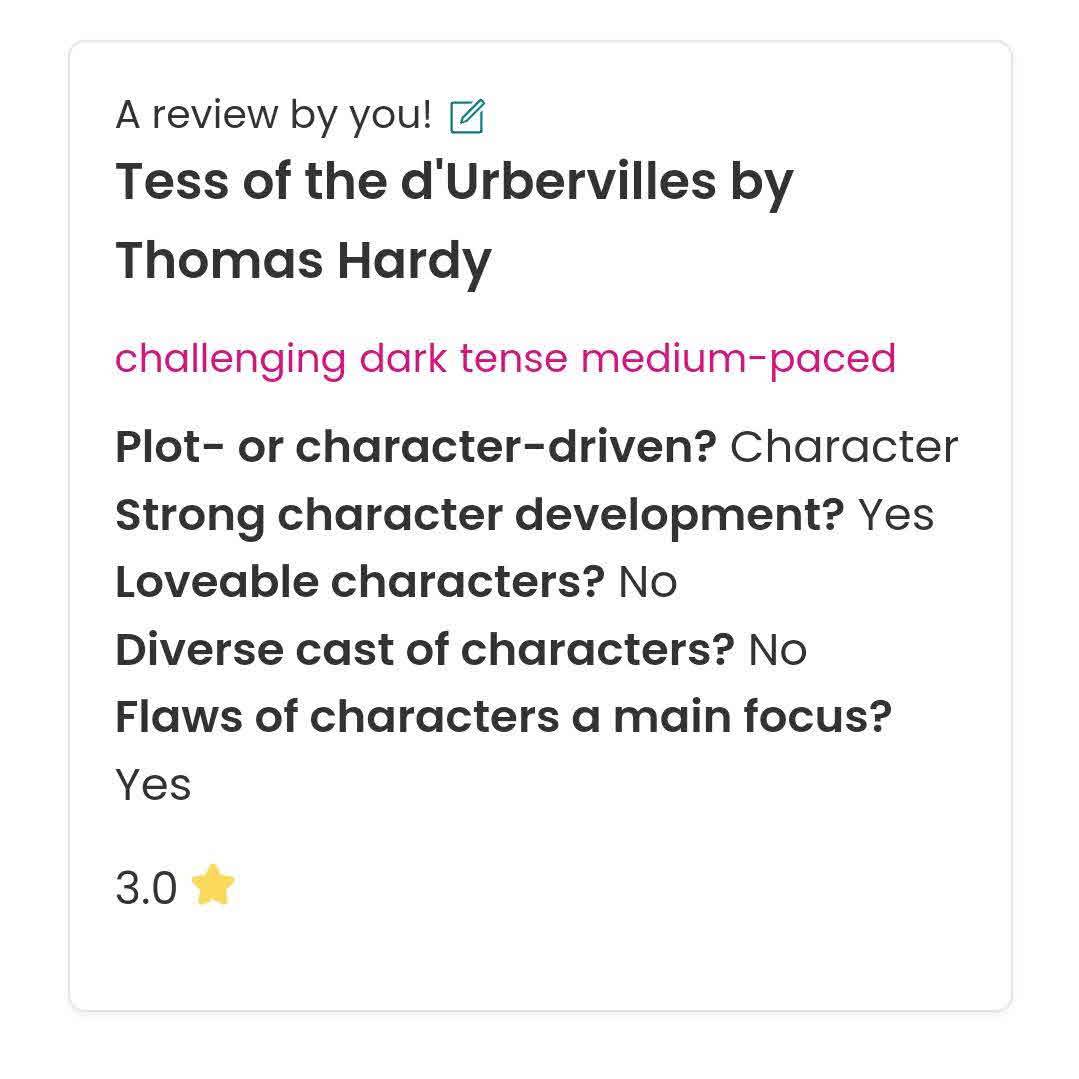1079x1079 pixels.
Task: Click the yellow star rating icon
Action: click(x=213, y=886)
